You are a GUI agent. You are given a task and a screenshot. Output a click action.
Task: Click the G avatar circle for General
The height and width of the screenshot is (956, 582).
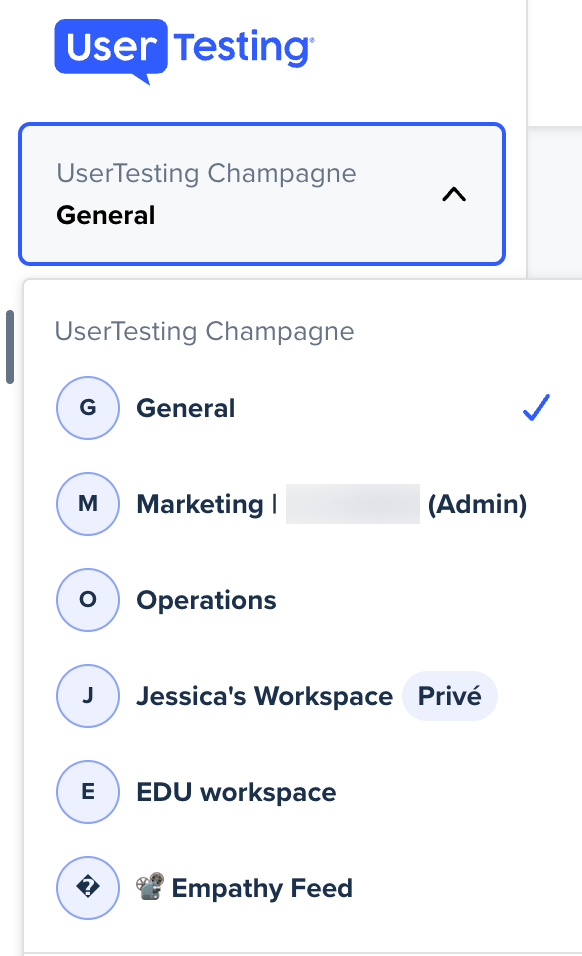(x=88, y=408)
